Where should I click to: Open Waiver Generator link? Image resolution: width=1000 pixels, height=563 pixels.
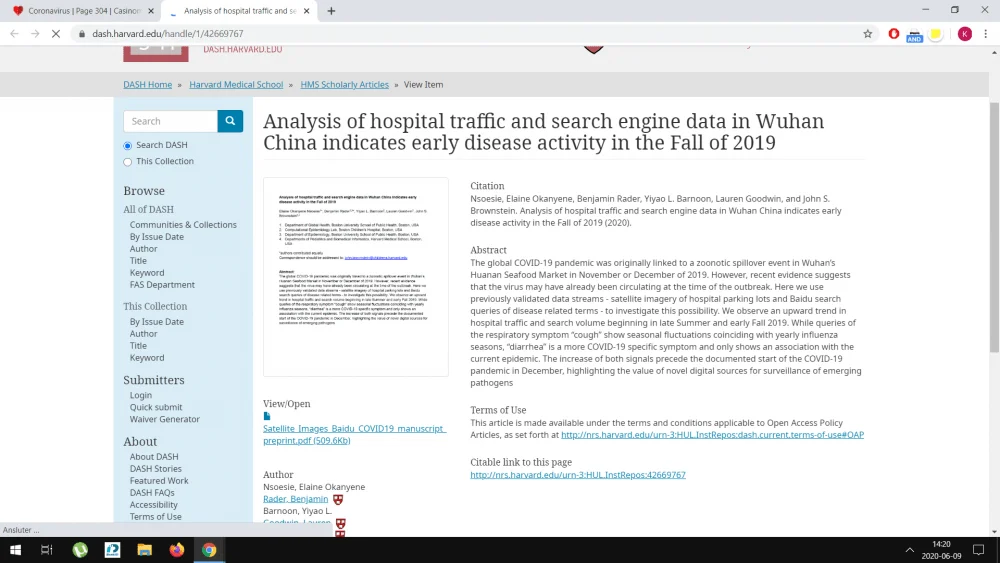(165, 419)
